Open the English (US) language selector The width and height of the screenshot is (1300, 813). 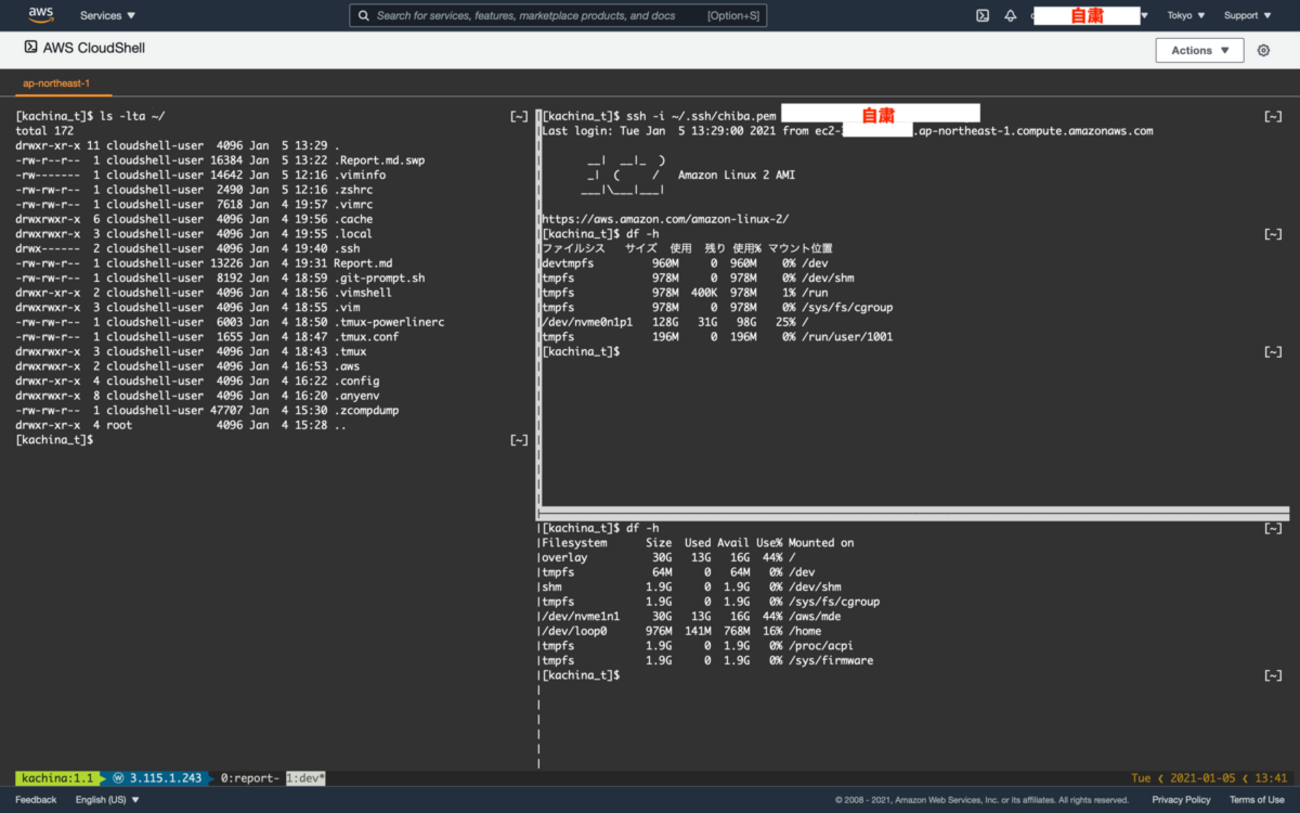(107, 799)
